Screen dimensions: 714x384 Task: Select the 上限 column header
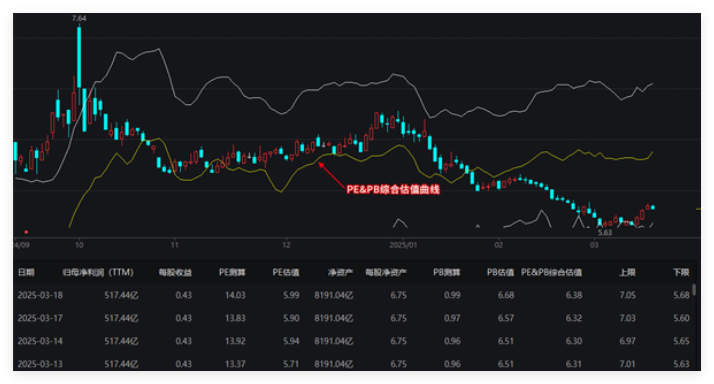click(x=627, y=272)
